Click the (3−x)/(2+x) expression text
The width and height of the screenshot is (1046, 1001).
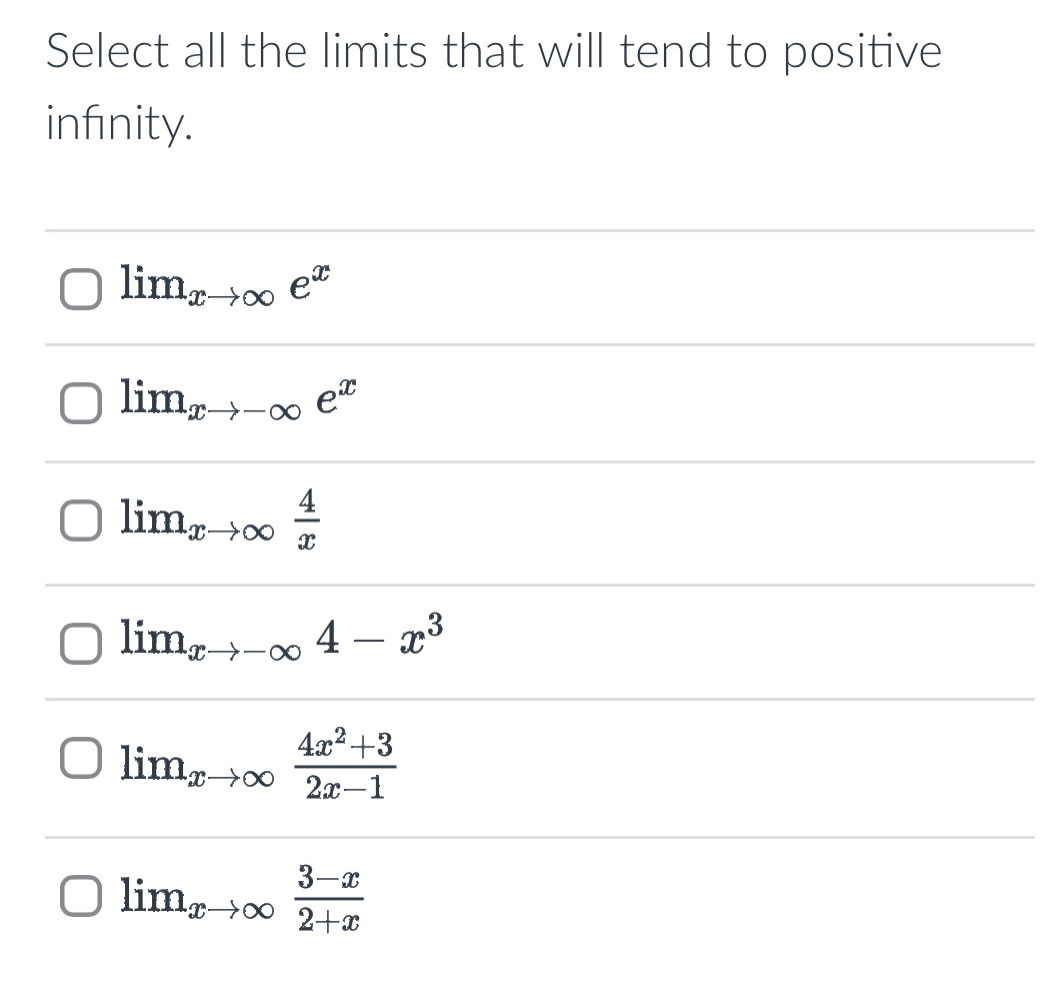coord(330,897)
